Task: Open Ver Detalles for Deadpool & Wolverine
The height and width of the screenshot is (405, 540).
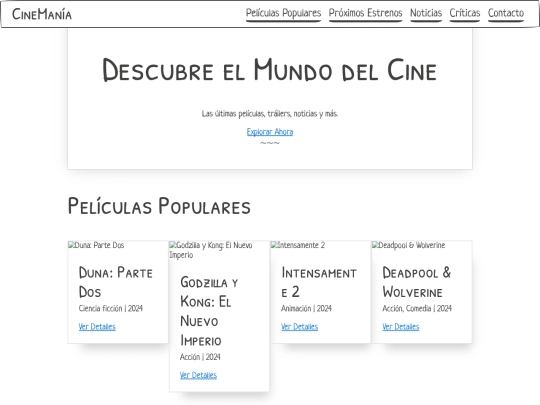Action: (401, 326)
